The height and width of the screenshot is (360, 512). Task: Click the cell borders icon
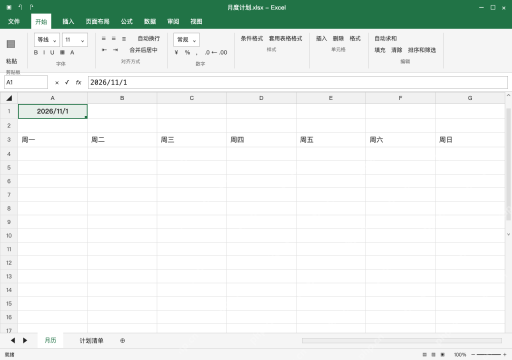pyautogui.click(x=62, y=52)
